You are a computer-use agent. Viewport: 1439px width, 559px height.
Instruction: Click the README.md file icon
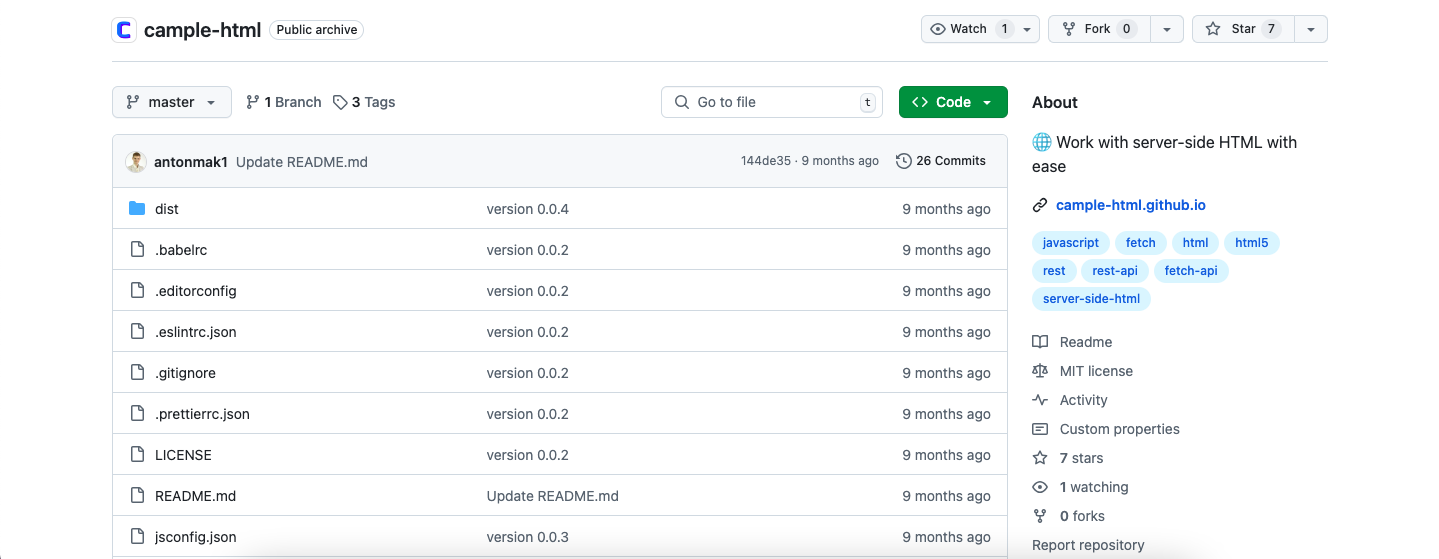(x=137, y=496)
